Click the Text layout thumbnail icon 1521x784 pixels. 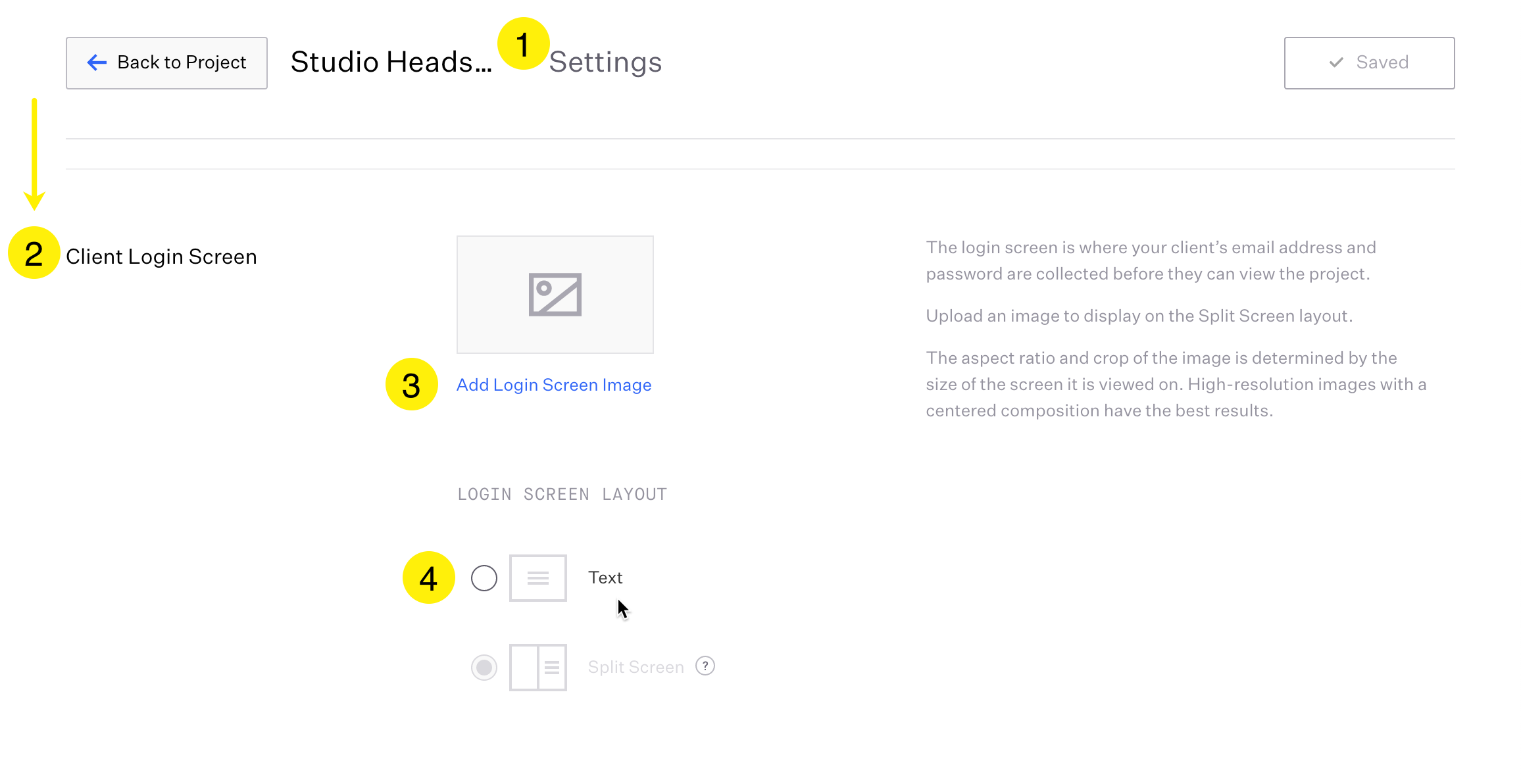(x=538, y=578)
